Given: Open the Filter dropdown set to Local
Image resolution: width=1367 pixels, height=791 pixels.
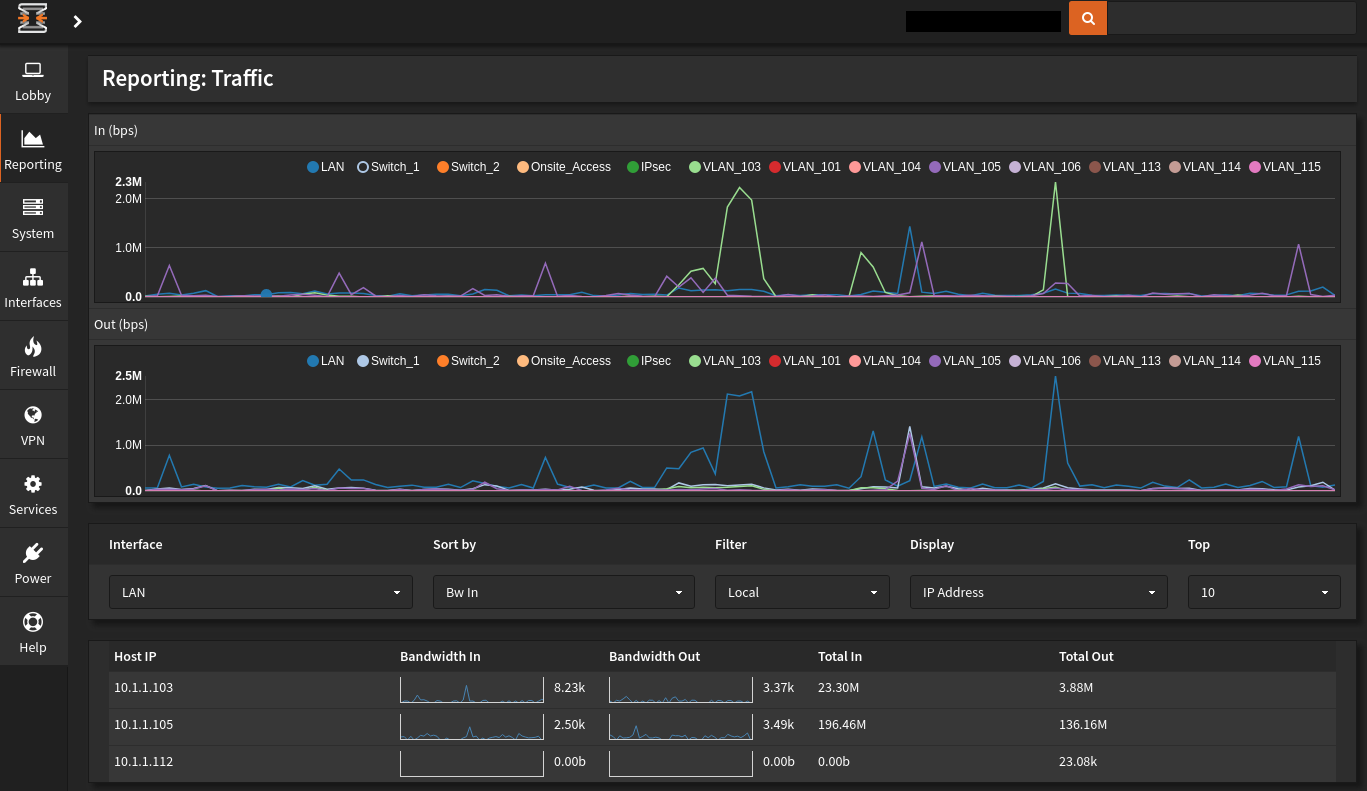Looking at the screenshot, I should [801, 592].
